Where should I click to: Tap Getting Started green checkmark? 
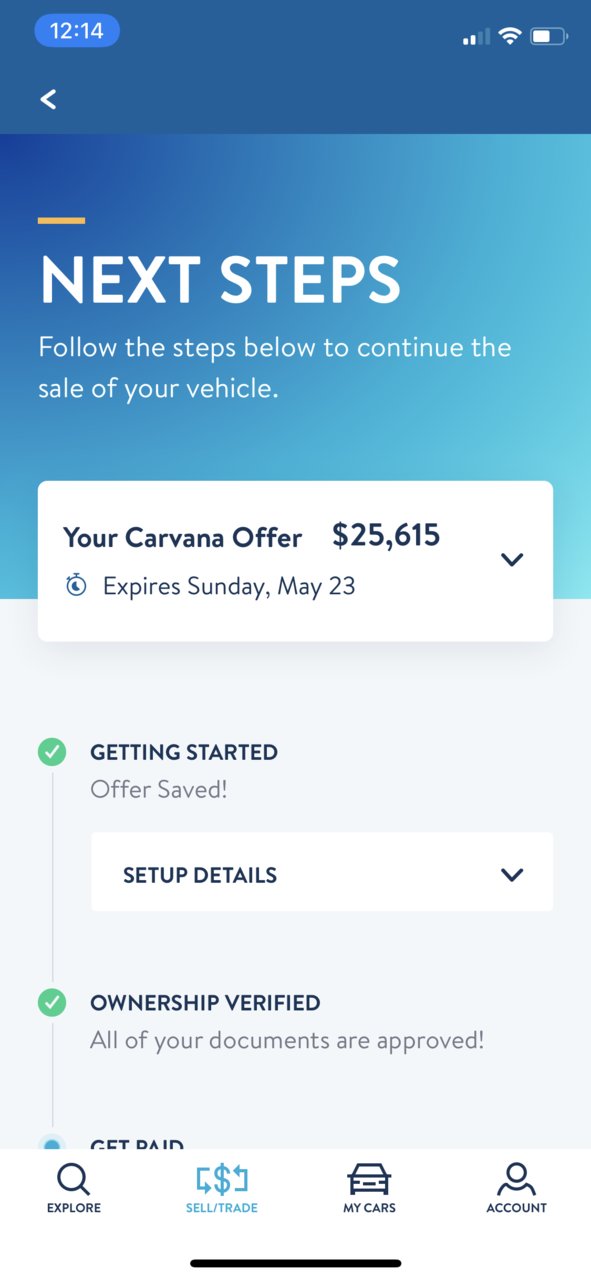click(52, 752)
